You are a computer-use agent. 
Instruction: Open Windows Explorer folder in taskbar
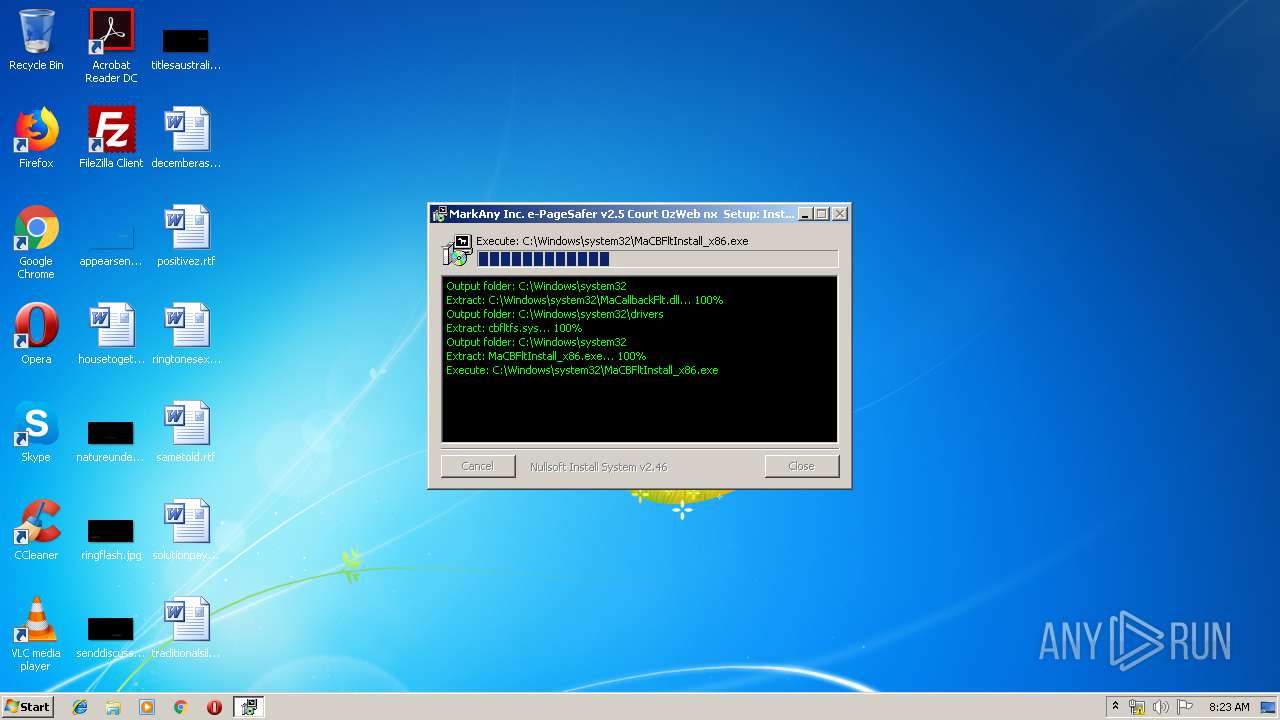pyautogui.click(x=113, y=707)
